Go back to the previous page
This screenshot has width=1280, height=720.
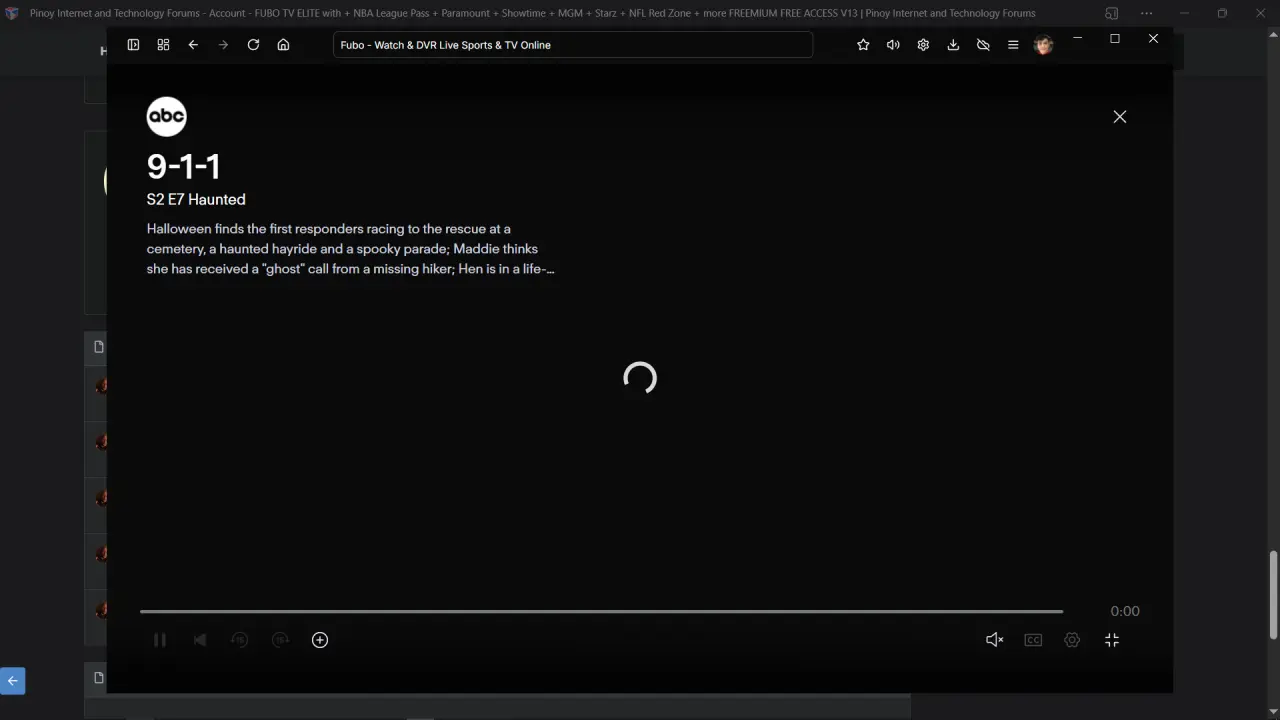tap(193, 45)
